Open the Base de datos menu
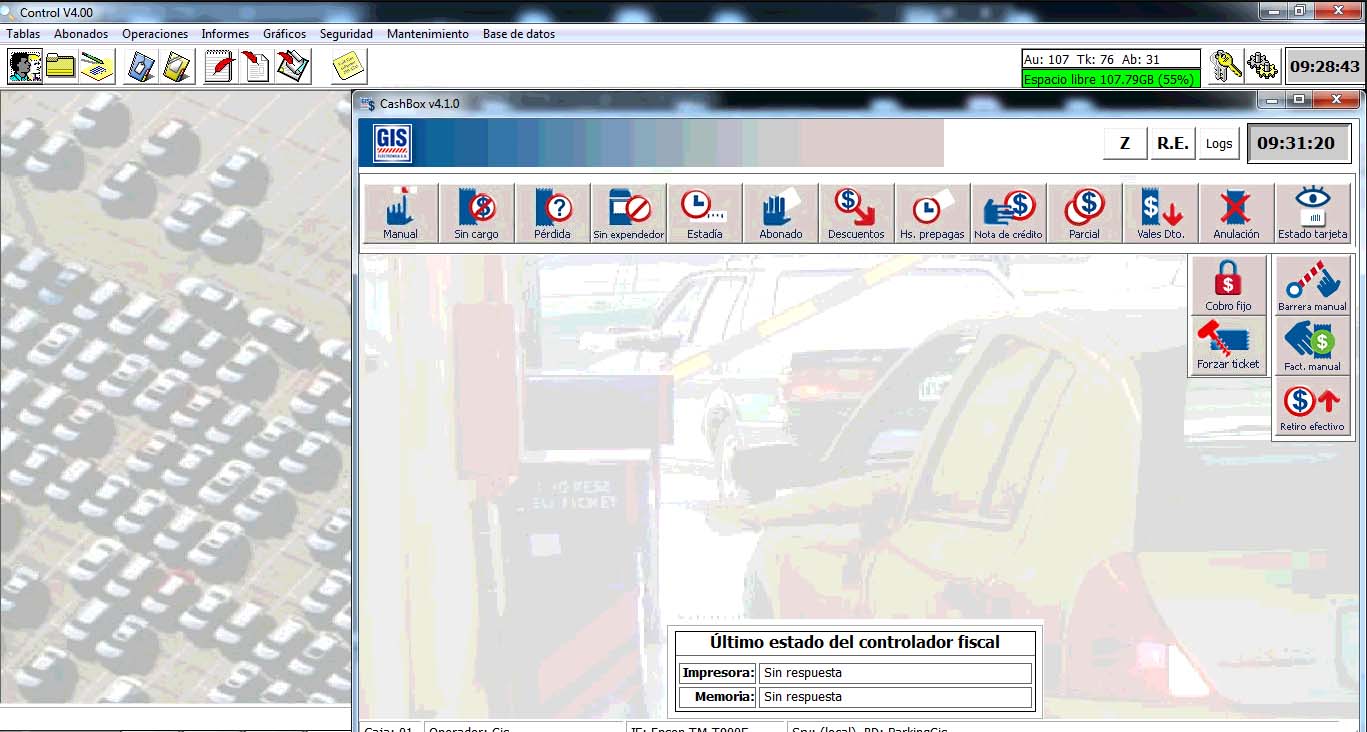This screenshot has height=732, width=1367. 519,34
